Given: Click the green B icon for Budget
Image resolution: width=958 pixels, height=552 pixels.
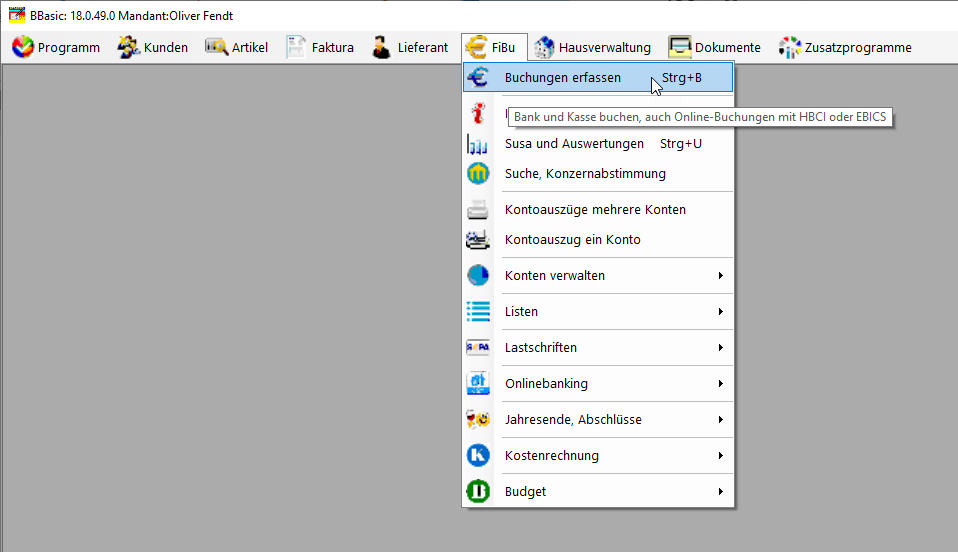Looking at the screenshot, I should click(x=478, y=491).
